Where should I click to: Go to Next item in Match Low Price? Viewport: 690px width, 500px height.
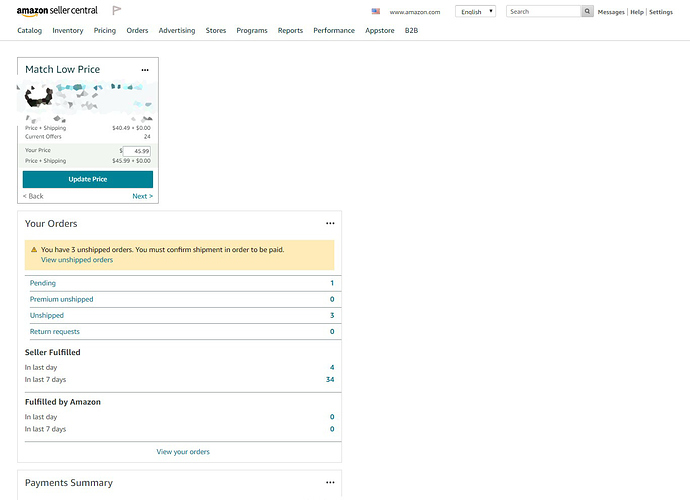(143, 196)
